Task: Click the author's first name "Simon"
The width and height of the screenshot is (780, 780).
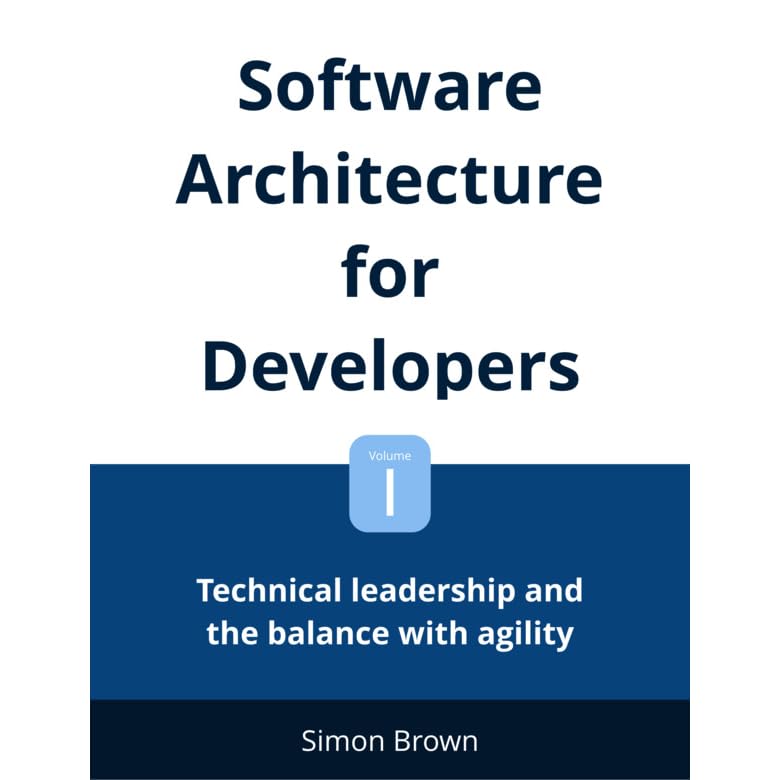Action: (x=341, y=741)
